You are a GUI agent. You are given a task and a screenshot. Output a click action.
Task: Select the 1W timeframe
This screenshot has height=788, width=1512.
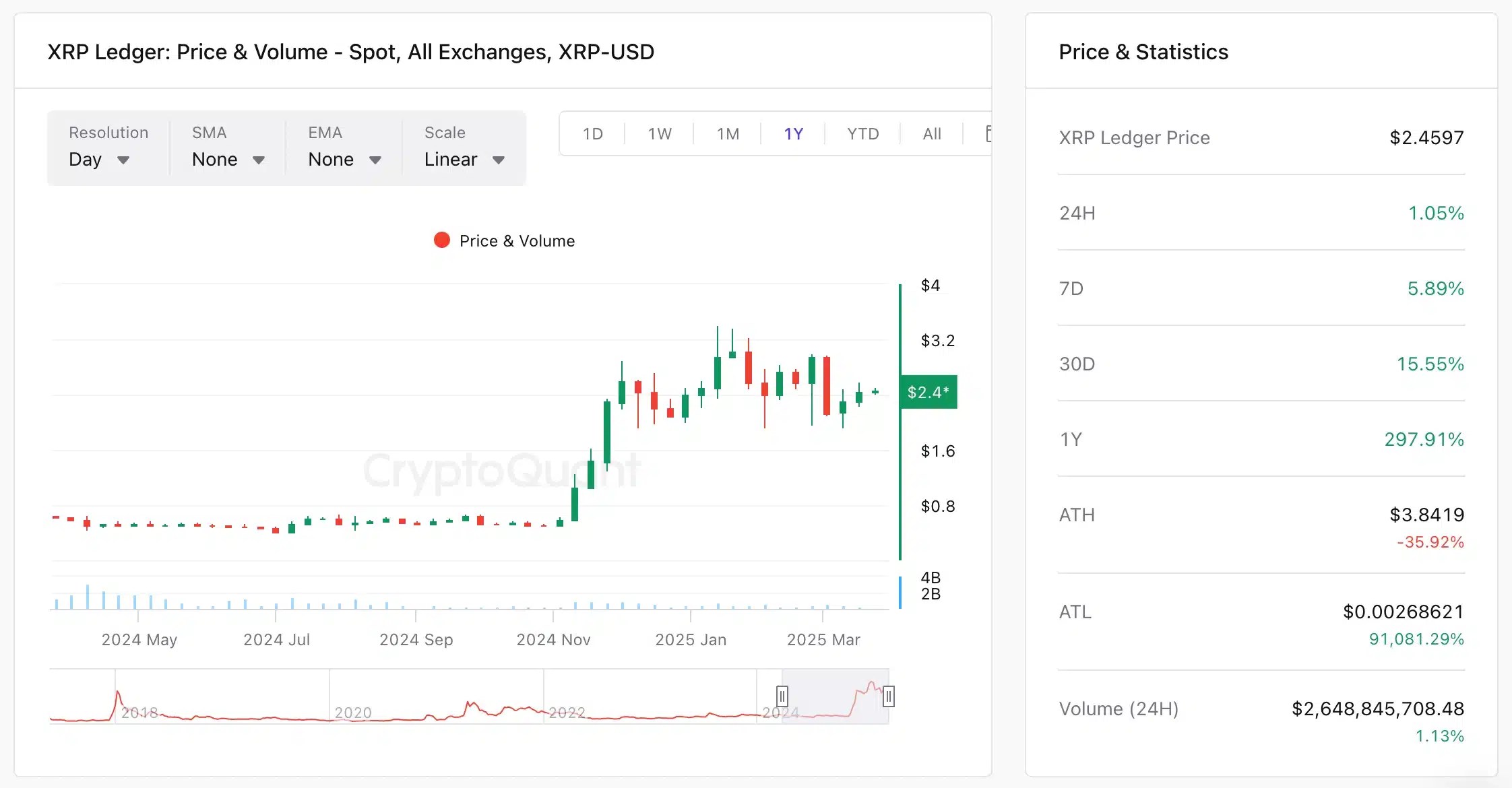(x=658, y=133)
